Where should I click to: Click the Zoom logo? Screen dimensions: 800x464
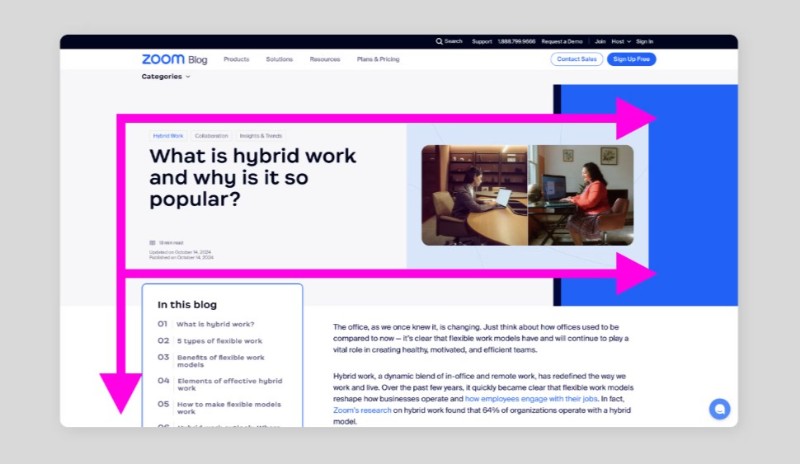[x=163, y=60]
